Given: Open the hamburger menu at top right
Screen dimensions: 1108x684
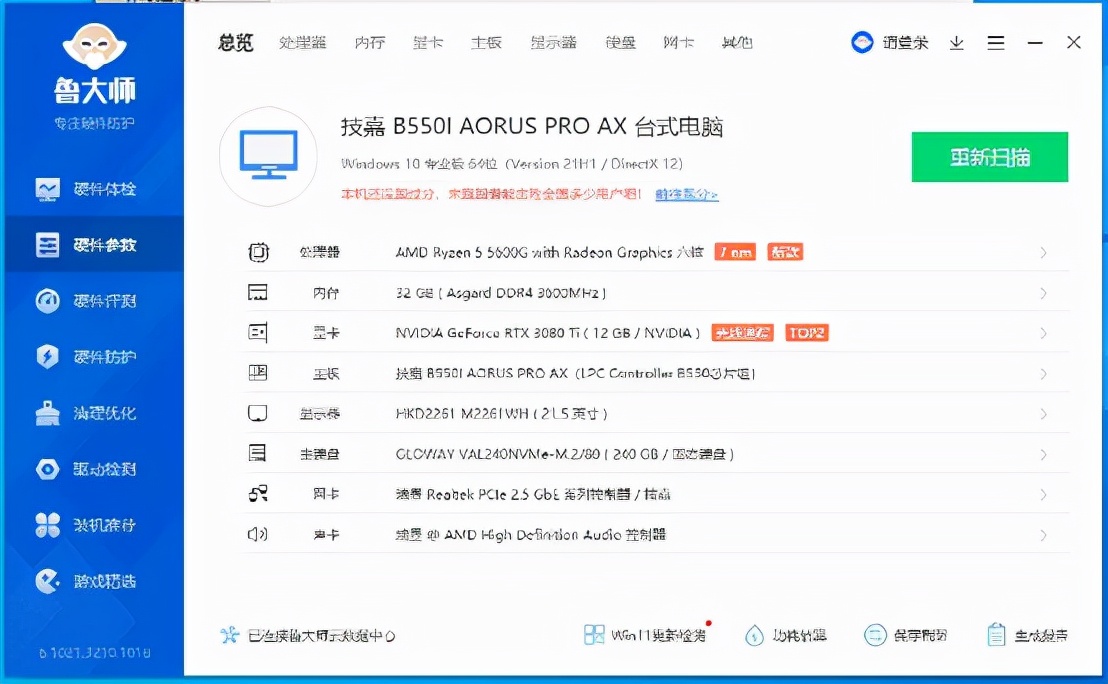Looking at the screenshot, I should [996, 43].
